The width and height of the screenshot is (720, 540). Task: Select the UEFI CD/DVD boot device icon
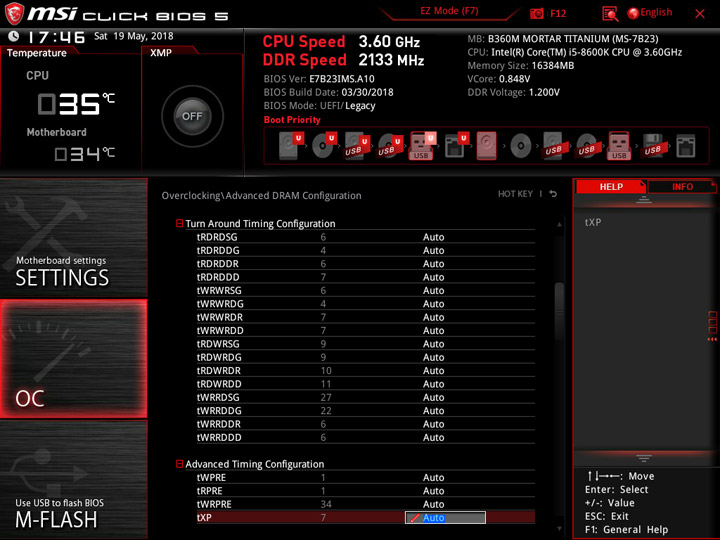pos(324,146)
